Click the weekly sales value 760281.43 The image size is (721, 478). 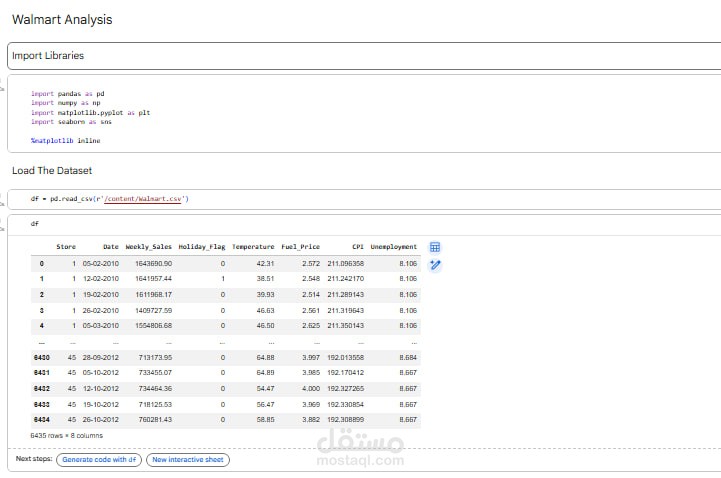[155, 420]
